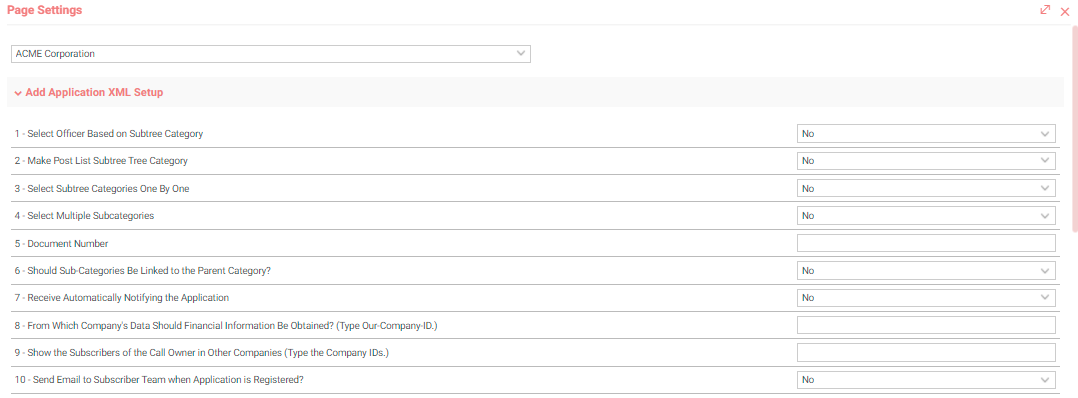Click the small chevron beside Add Application XML Setup
Screen dimensions: 1078x398
(18, 93)
